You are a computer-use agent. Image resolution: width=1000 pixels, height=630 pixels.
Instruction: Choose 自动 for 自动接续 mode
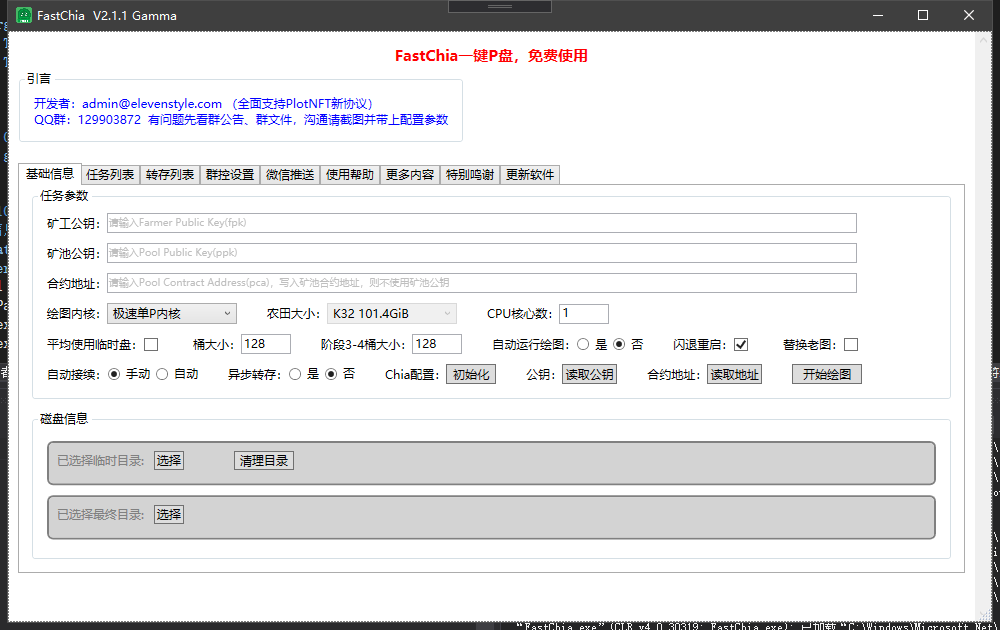point(162,374)
